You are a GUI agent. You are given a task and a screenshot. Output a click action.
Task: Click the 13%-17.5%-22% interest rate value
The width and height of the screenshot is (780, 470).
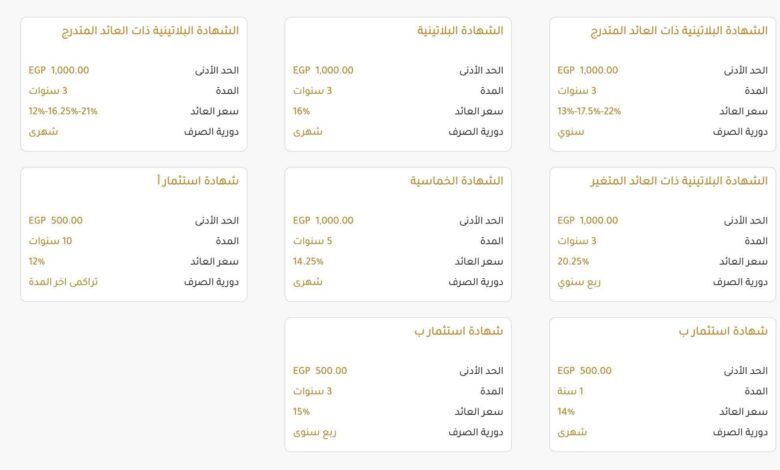pyautogui.click(x=589, y=111)
